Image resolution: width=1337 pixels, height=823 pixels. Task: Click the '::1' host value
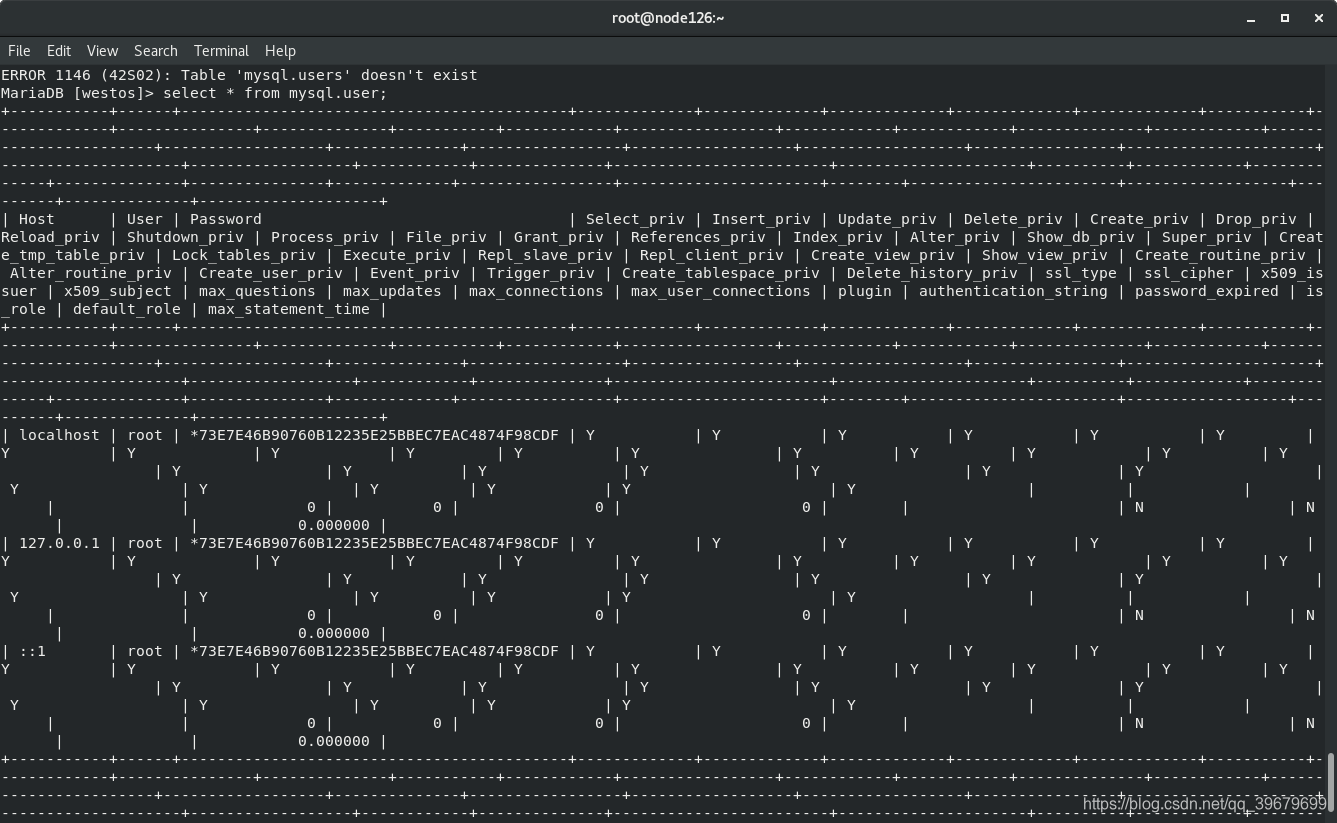pyautogui.click(x=32, y=651)
